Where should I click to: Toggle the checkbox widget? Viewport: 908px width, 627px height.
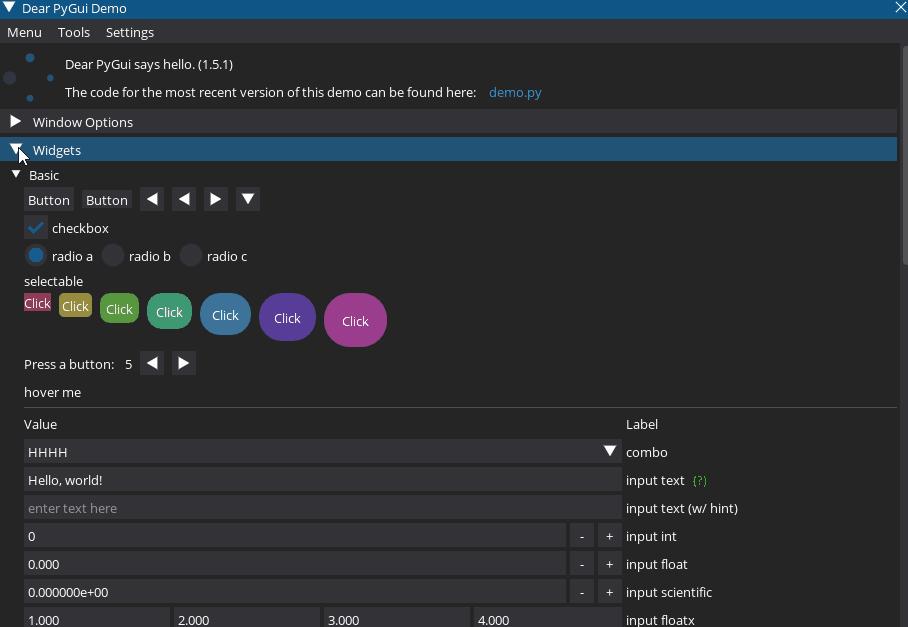tap(35, 228)
